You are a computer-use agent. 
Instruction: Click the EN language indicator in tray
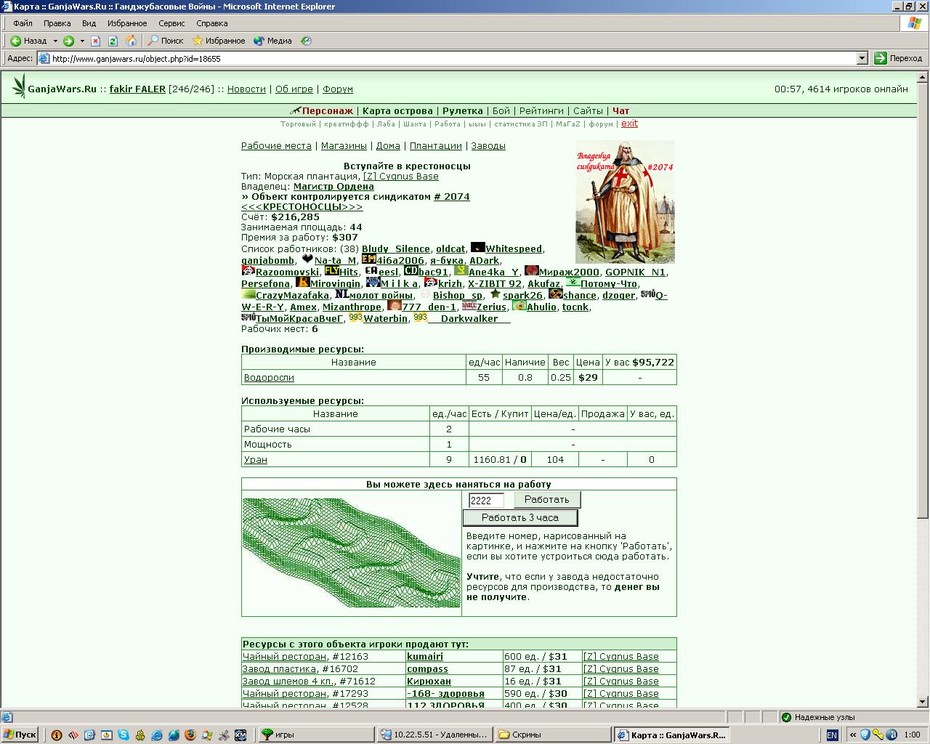[x=832, y=735]
